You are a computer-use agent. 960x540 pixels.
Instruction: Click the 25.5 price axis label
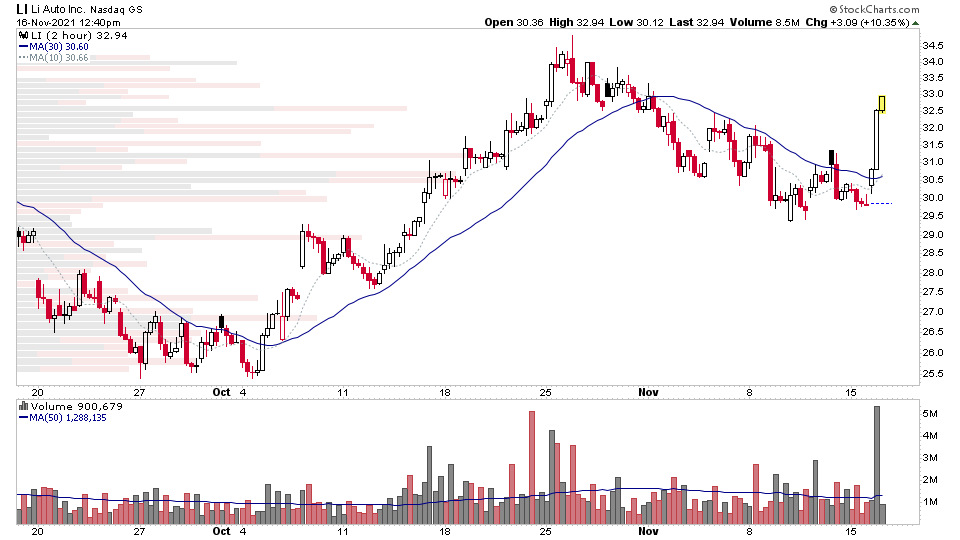click(x=932, y=373)
